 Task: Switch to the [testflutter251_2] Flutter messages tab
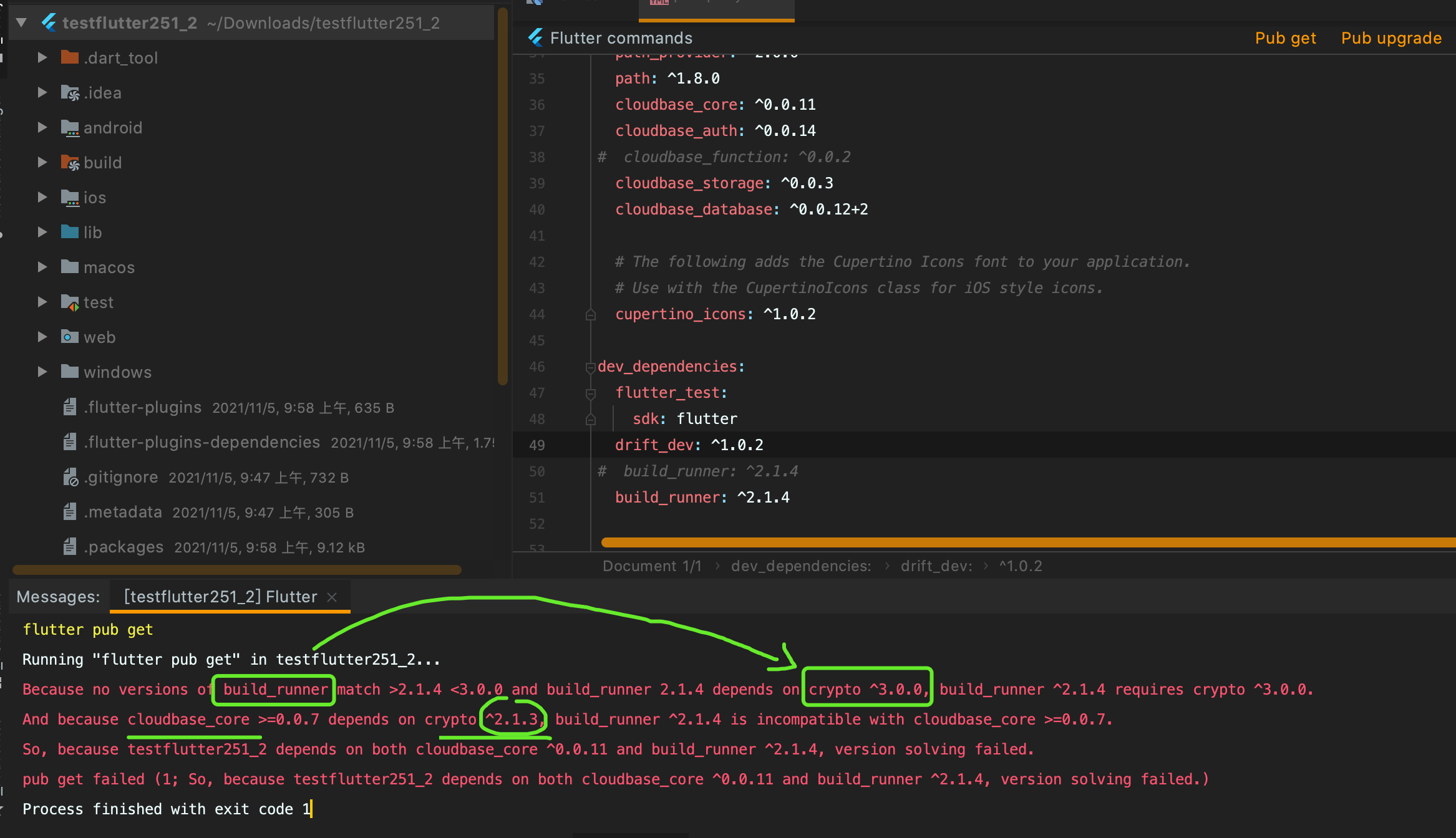(x=220, y=597)
